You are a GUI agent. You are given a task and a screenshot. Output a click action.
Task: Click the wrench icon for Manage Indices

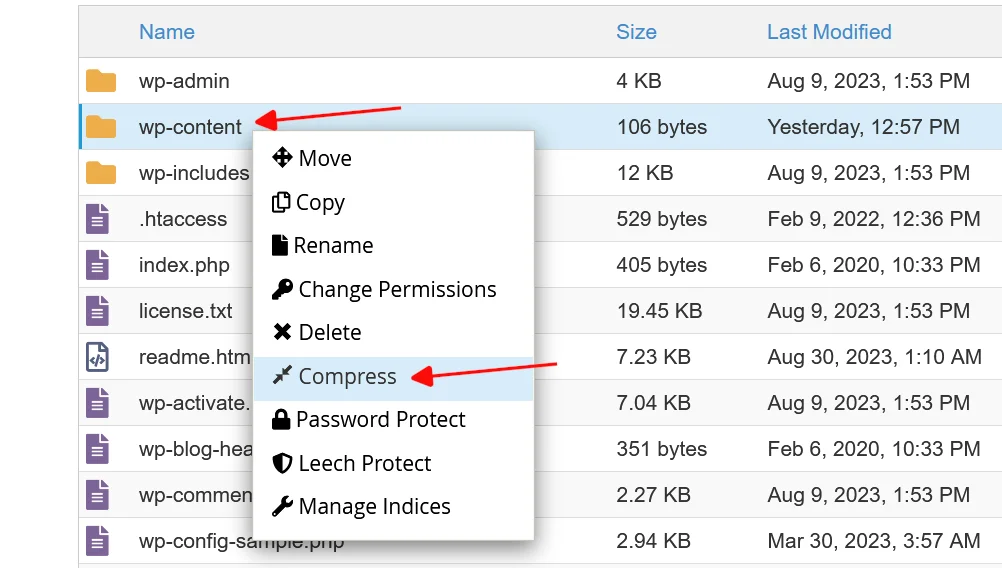(x=282, y=506)
